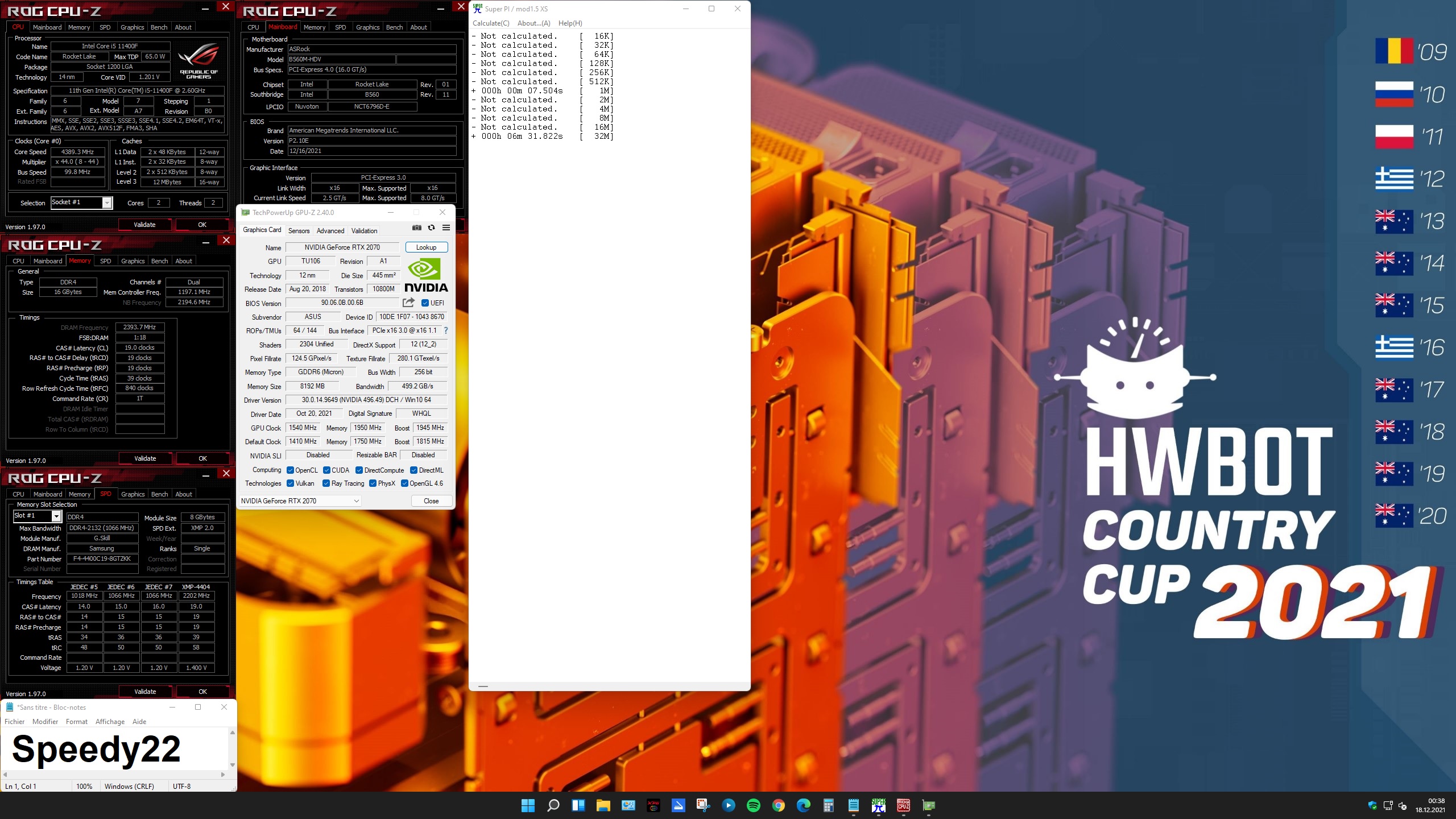Image resolution: width=1456 pixels, height=819 pixels.
Task: Toggle the DirectCompute checkbox
Action: pyautogui.click(x=359, y=470)
